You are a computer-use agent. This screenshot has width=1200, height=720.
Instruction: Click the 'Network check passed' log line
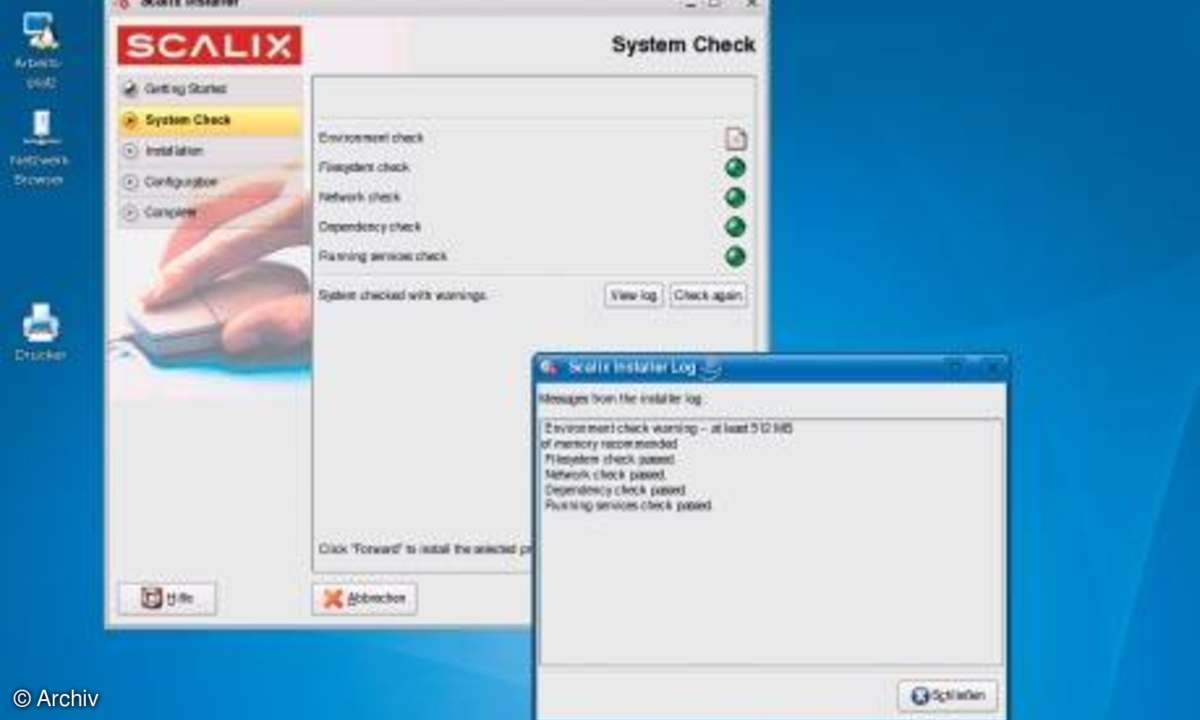pyautogui.click(x=604, y=474)
